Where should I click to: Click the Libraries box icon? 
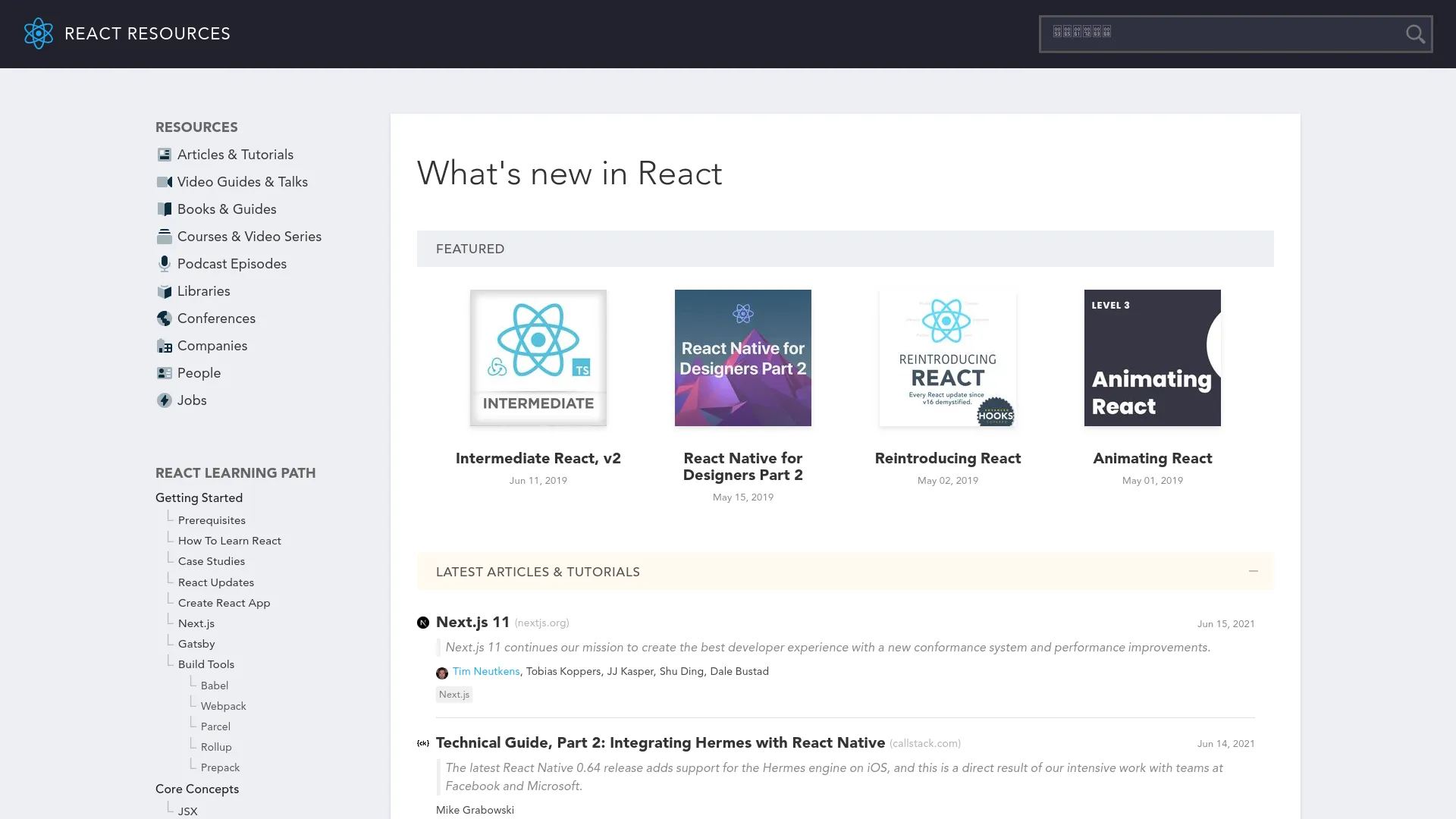coord(164,291)
